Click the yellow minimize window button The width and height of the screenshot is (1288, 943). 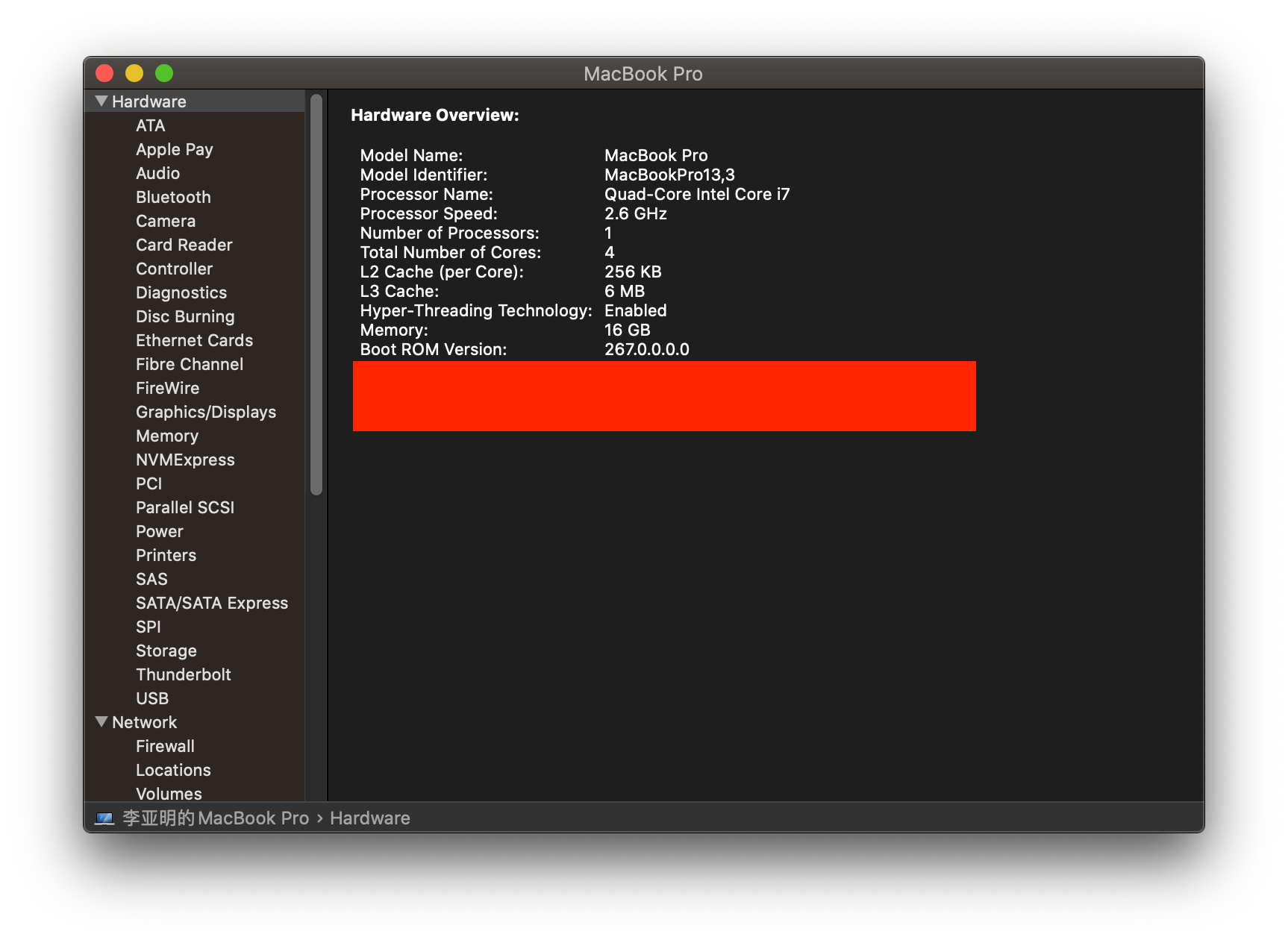(x=134, y=73)
